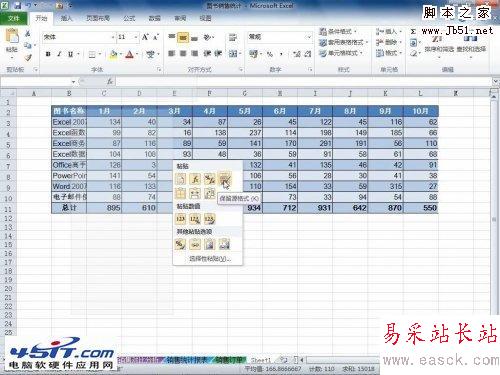
Task: Choose Paste Values (123) option
Action: coord(180,219)
